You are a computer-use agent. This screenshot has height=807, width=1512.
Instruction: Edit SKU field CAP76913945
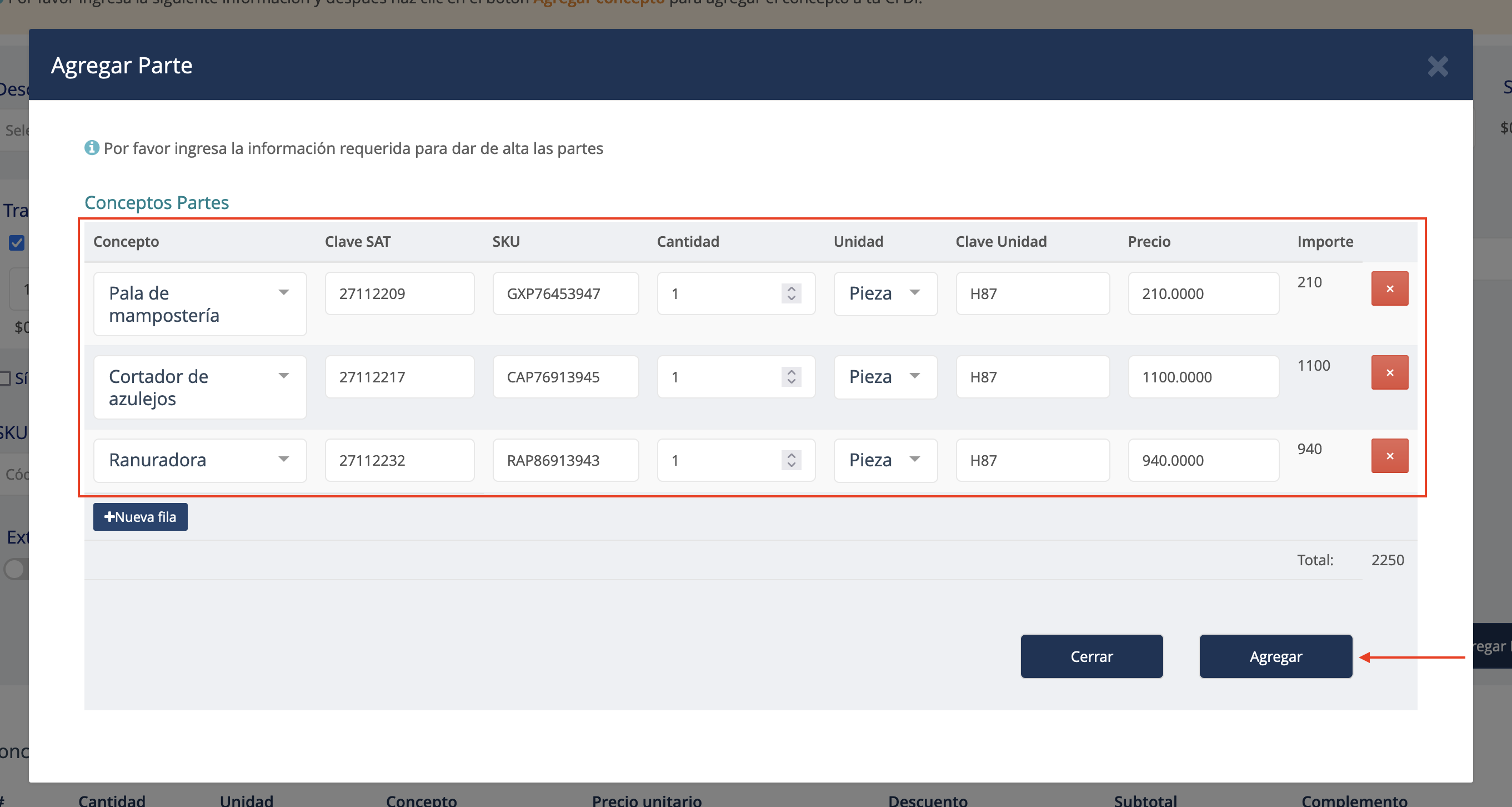[x=565, y=376]
